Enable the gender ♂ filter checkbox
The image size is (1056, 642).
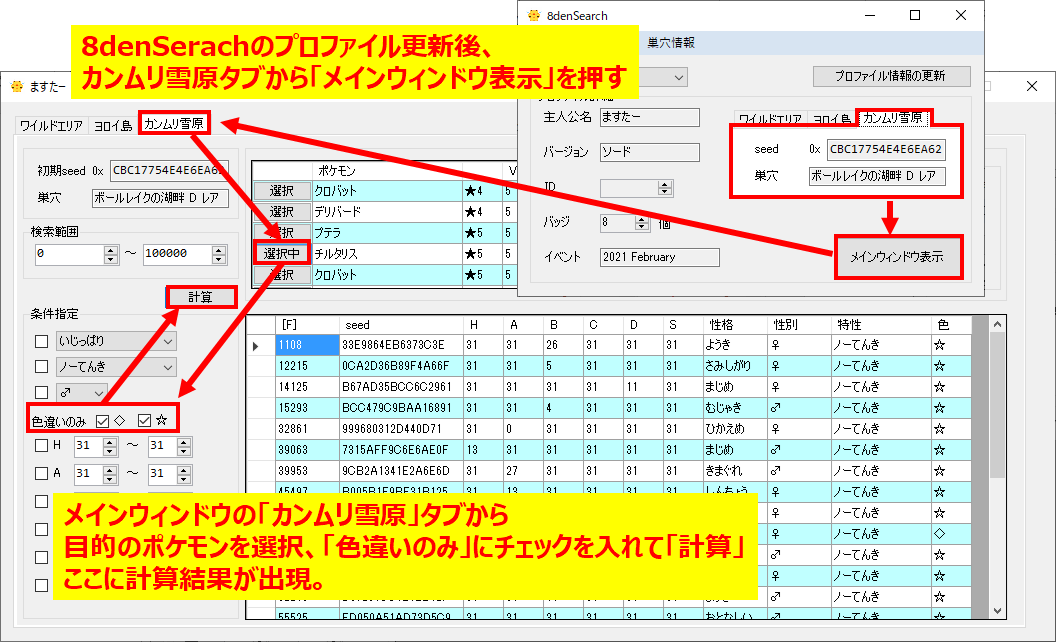[x=42, y=392]
